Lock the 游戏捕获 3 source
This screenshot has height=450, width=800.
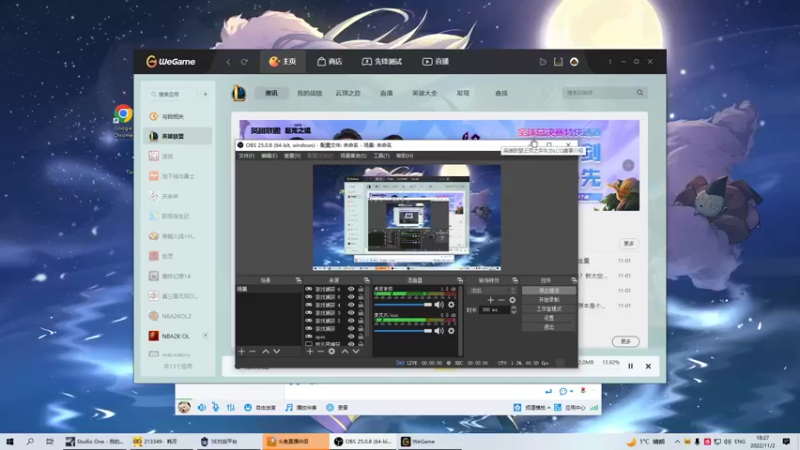click(361, 313)
